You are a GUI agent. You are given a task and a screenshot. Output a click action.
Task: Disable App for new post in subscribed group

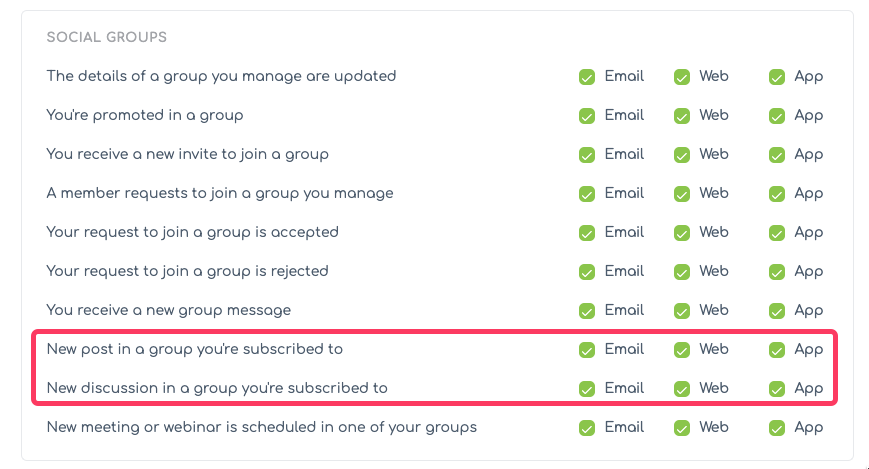[x=777, y=350]
